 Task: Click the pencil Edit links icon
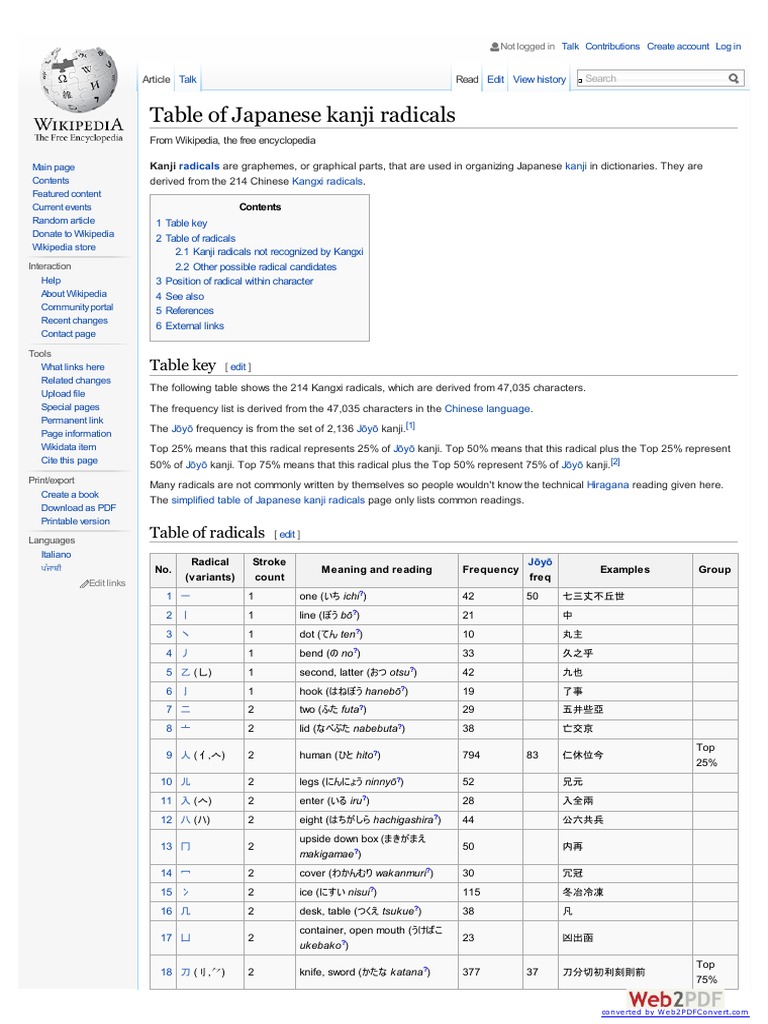point(84,583)
